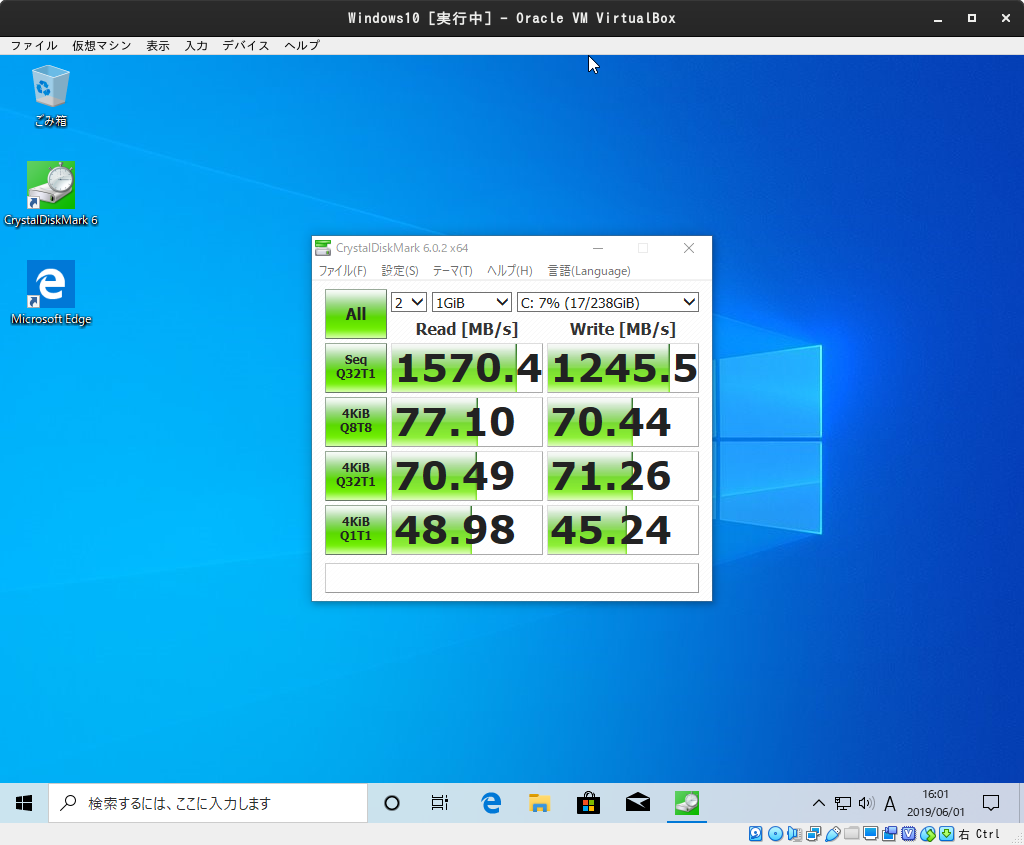
Task: Click the Windows taskbar search box
Action: 208,803
